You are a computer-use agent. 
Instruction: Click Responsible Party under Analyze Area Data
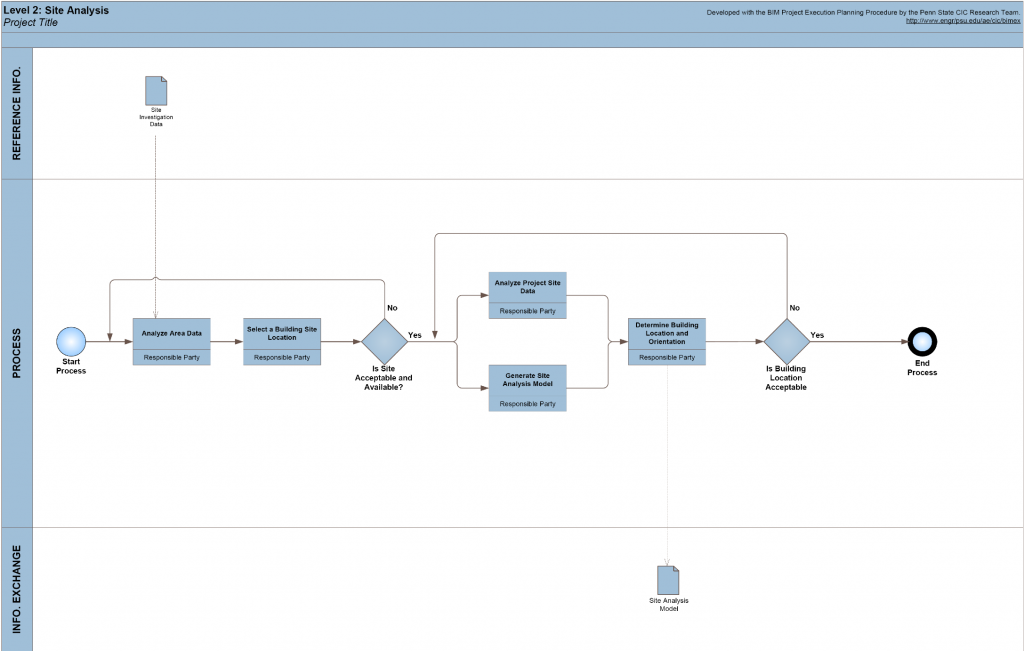point(172,357)
